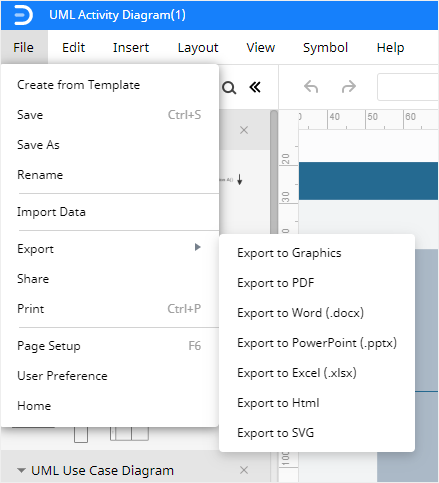Collapse the library panel with double chevron
The height and width of the screenshot is (483, 439).
(255, 88)
